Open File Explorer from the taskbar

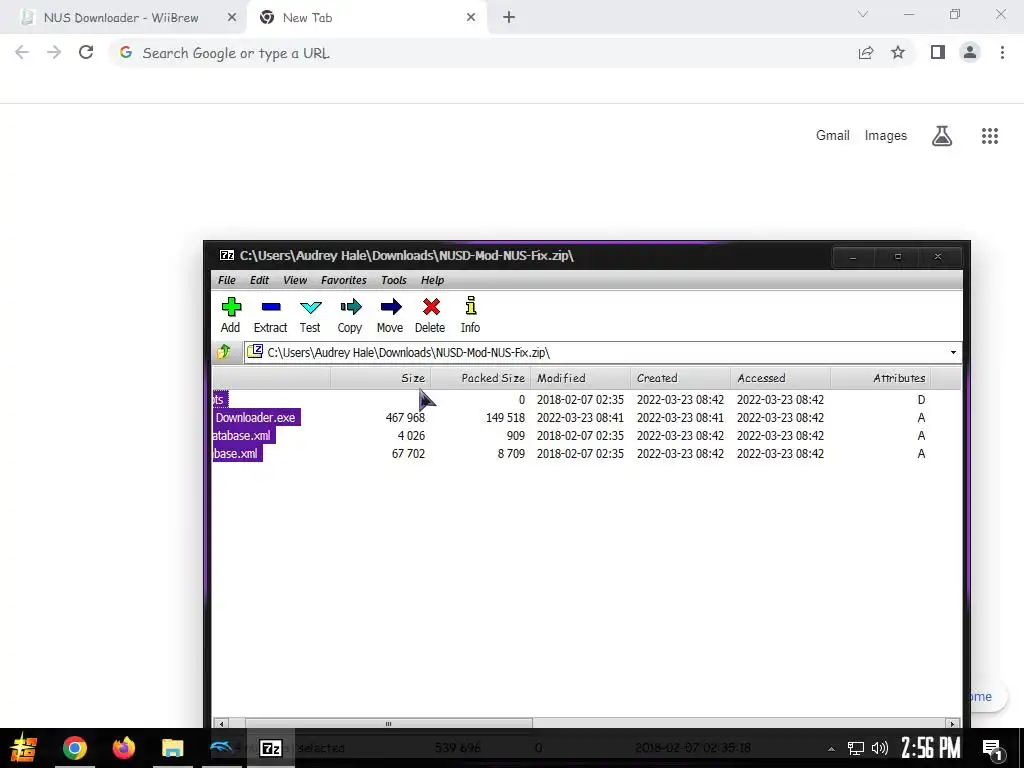click(x=172, y=748)
